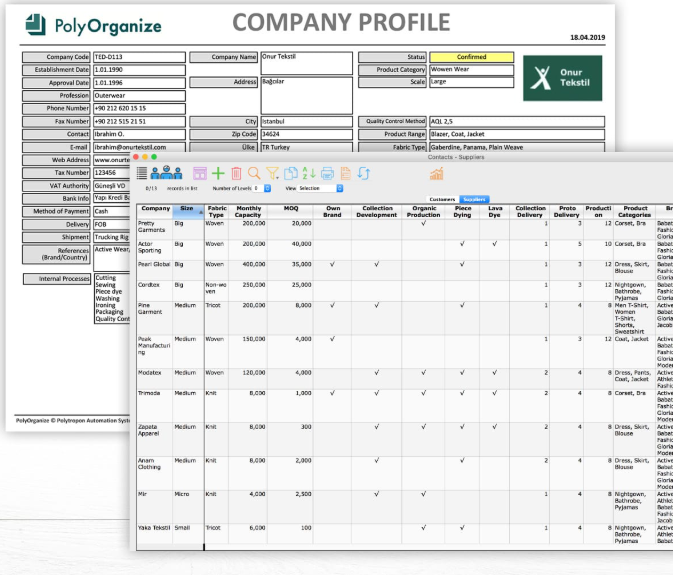This screenshot has height=575, width=673.
Task: Click the Collection Delivery column header
Action: [x=530, y=212]
